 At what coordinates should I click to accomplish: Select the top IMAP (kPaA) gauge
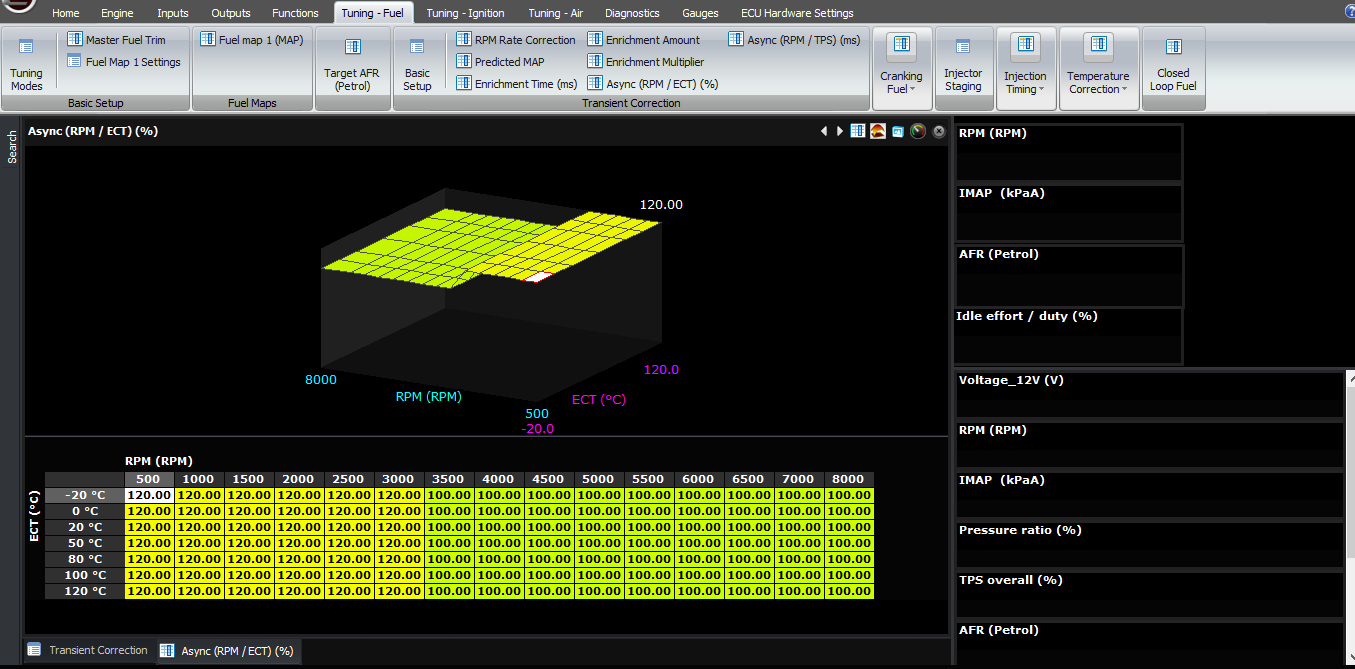pyautogui.click(x=1068, y=213)
